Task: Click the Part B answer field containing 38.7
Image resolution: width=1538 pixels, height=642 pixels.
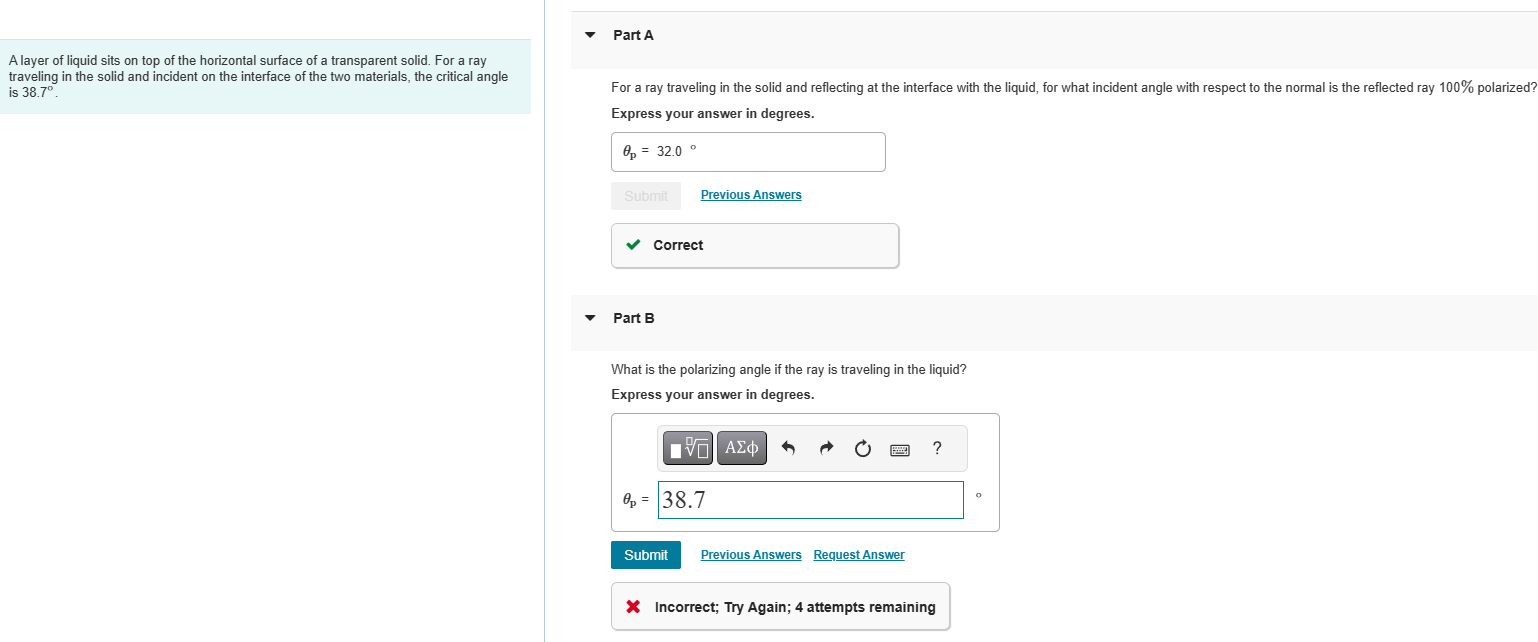Action: (x=811, y=500)
